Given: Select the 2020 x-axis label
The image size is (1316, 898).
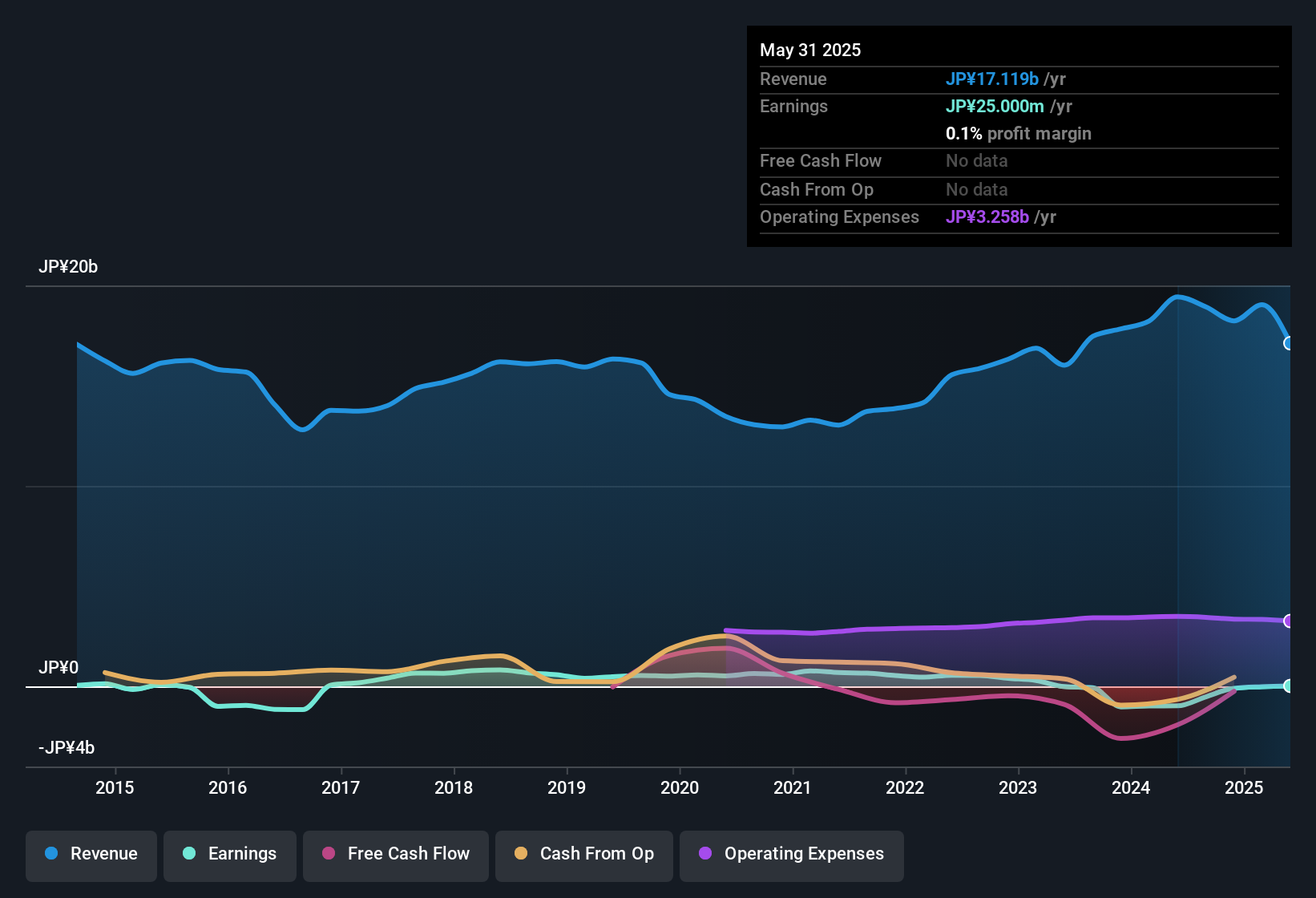Looking at the screenshot, I should [680, 787].
